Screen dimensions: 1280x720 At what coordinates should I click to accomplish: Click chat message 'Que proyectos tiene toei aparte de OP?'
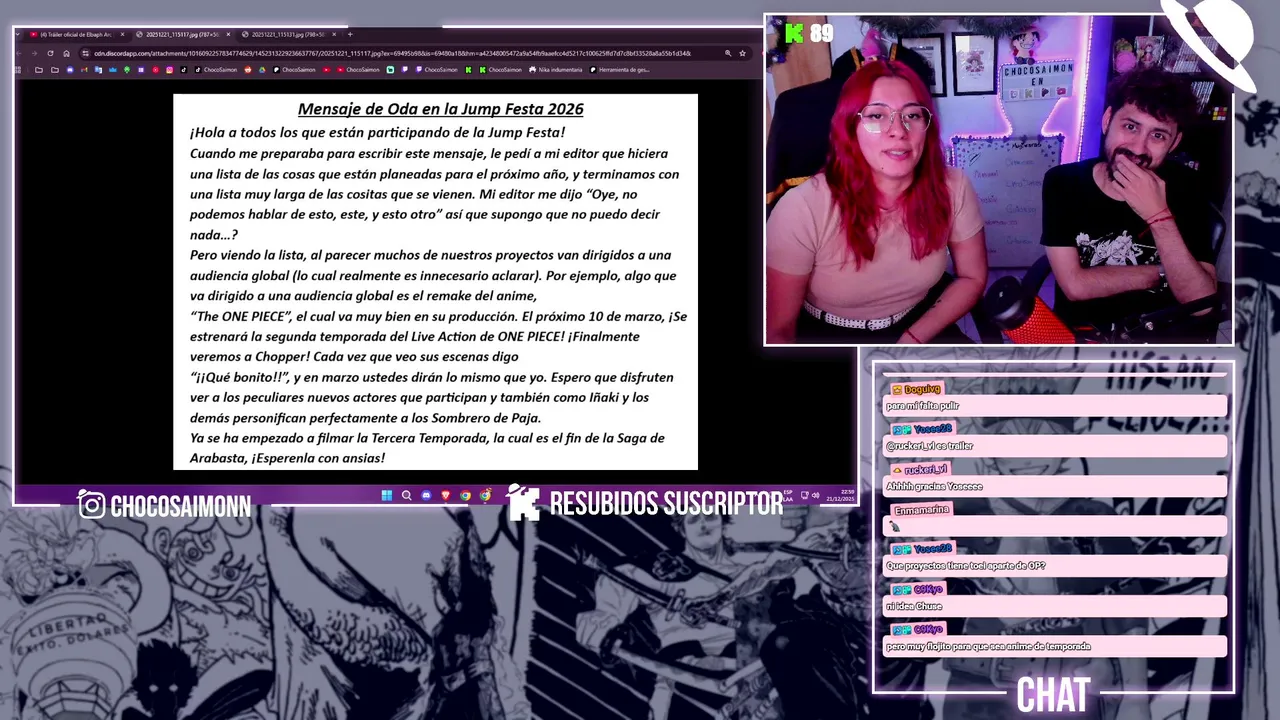click(x=966, y=566)
